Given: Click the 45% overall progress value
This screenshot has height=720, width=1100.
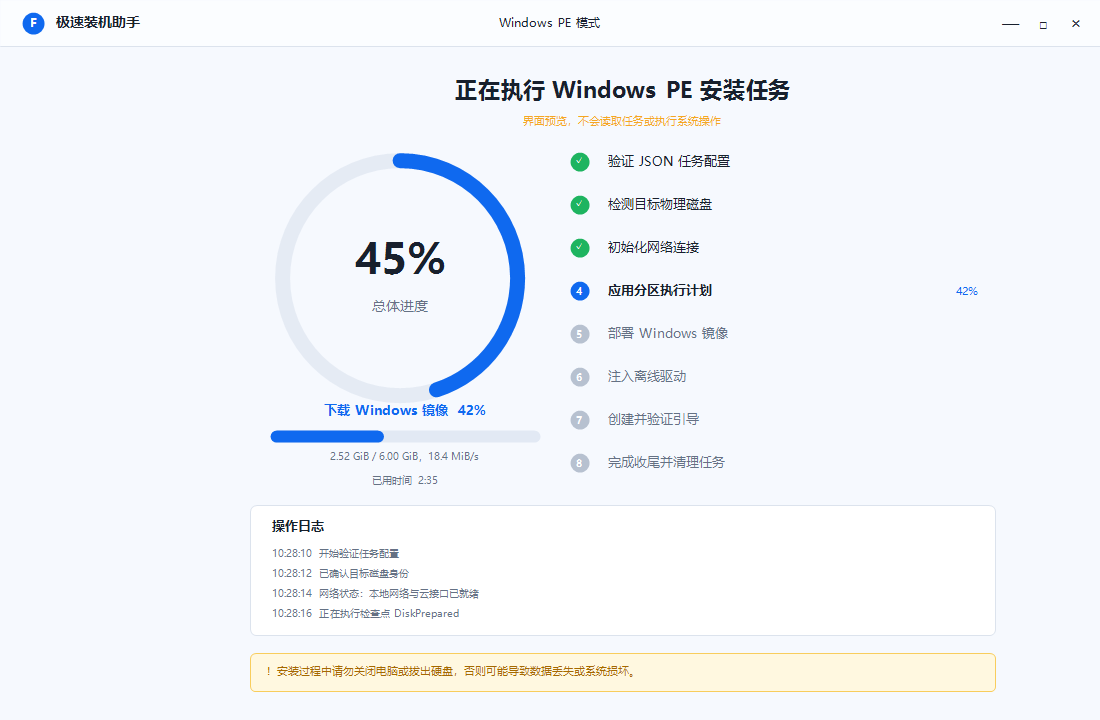Looking at the screenshot, I should [x=400, y=258].
